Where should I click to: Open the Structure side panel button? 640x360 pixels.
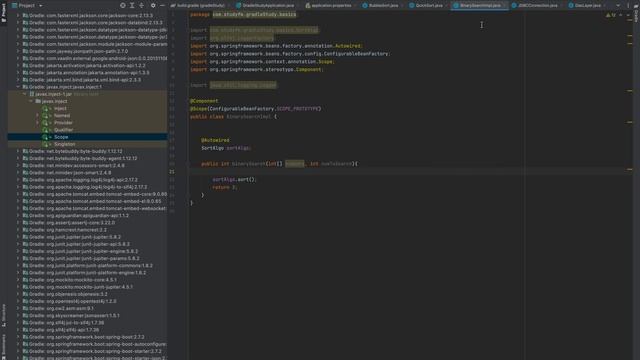pyautogui.click(x=4, y=315)
